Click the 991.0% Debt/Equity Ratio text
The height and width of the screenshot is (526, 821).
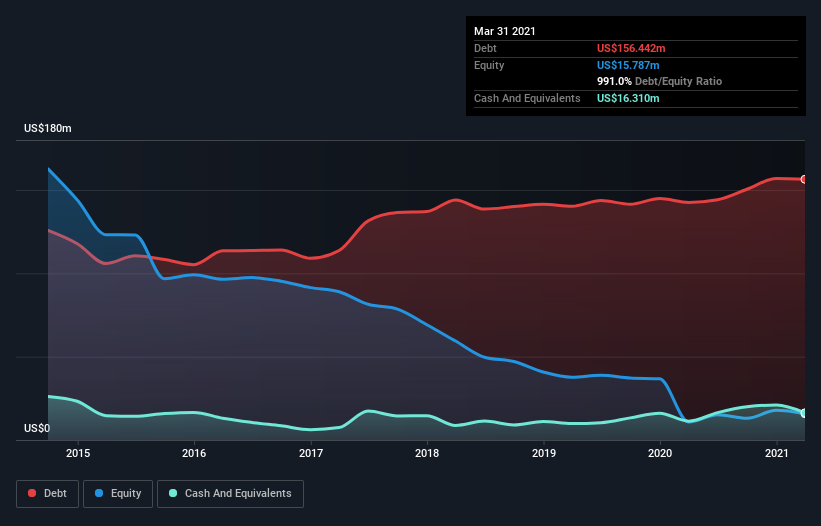[659, 81]
